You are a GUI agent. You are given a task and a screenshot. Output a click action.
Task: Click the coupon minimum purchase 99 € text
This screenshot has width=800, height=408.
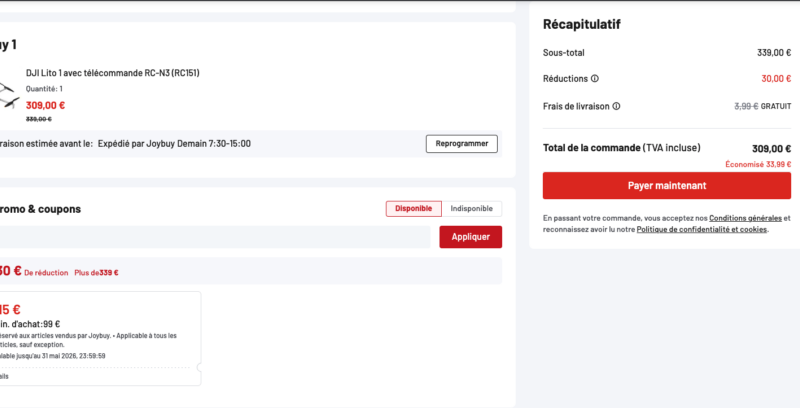tap(30, 324)
